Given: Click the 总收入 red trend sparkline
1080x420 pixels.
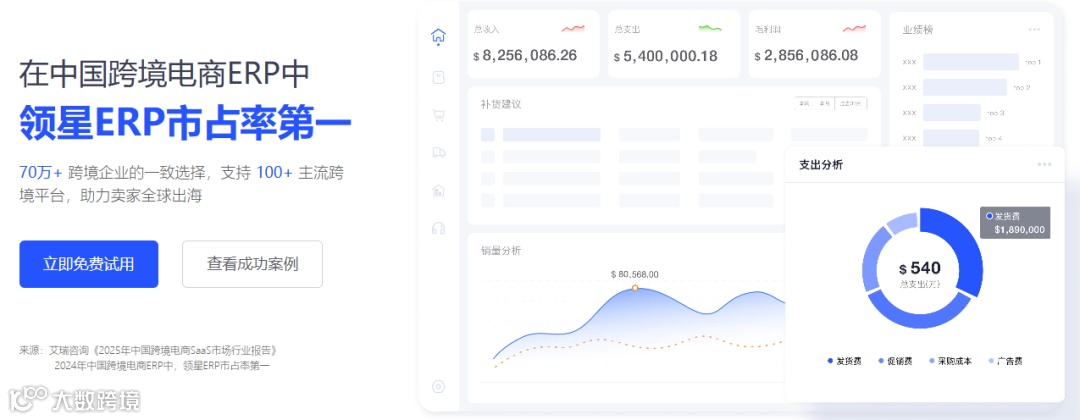Looking at the screenshot, I should (573, 29).
